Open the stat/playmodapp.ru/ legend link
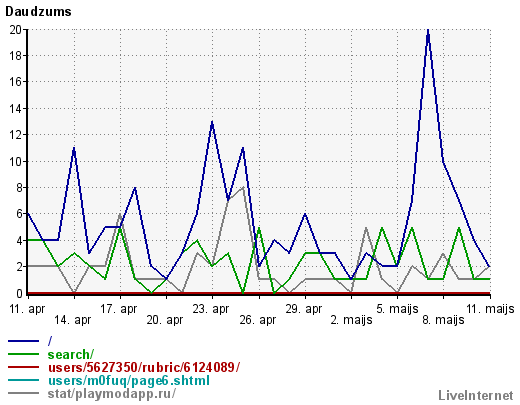 112,394
